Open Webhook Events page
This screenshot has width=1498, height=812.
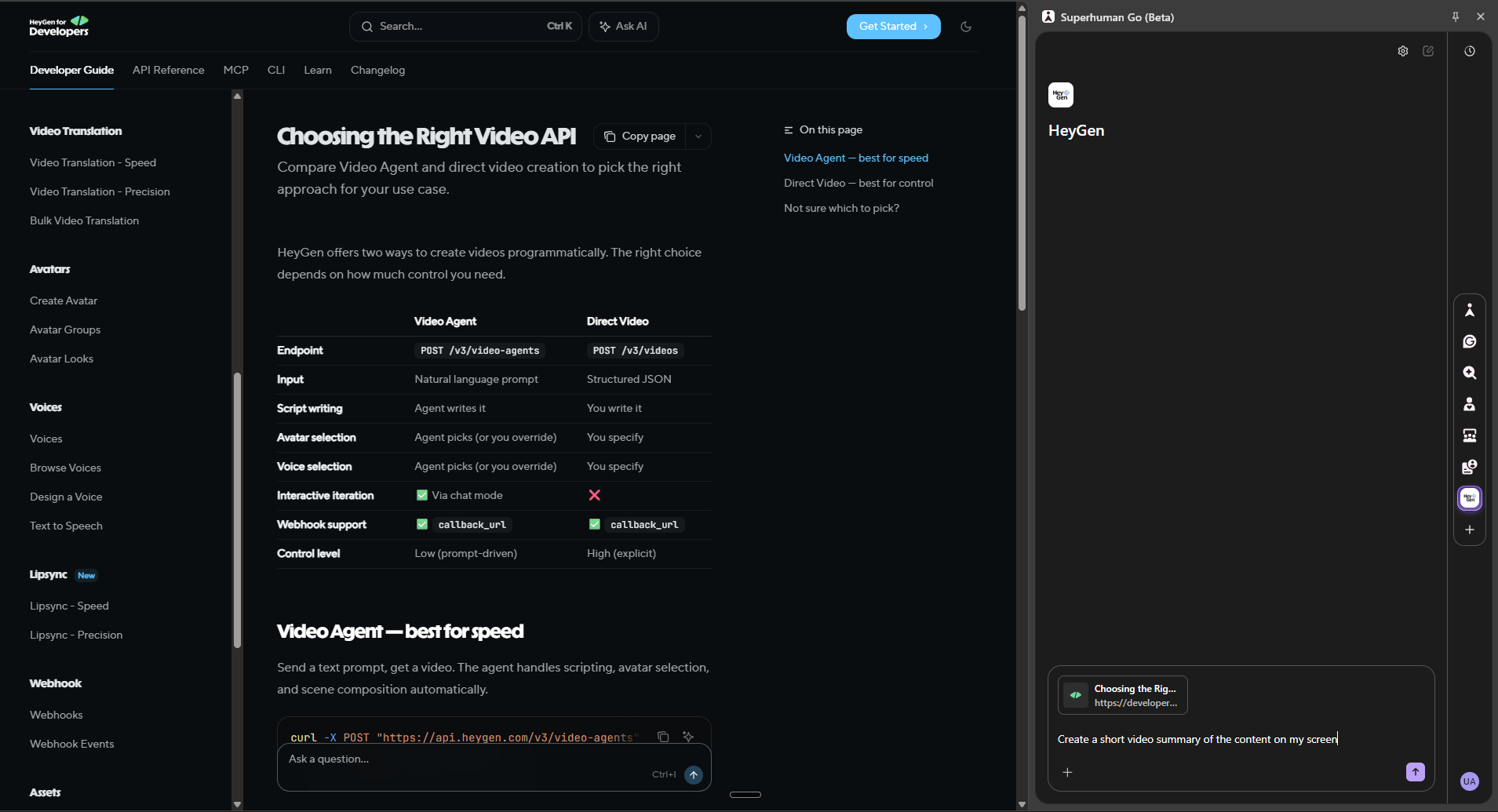[71, 744]
